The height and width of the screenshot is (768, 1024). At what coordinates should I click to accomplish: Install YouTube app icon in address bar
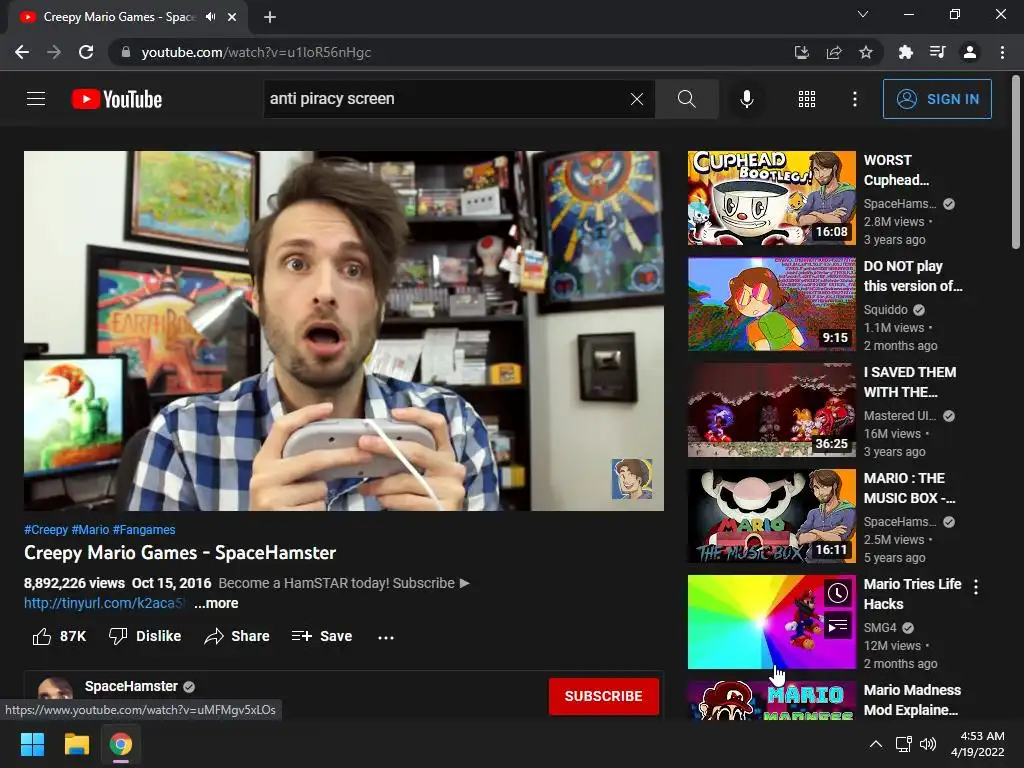click(801, 52)
